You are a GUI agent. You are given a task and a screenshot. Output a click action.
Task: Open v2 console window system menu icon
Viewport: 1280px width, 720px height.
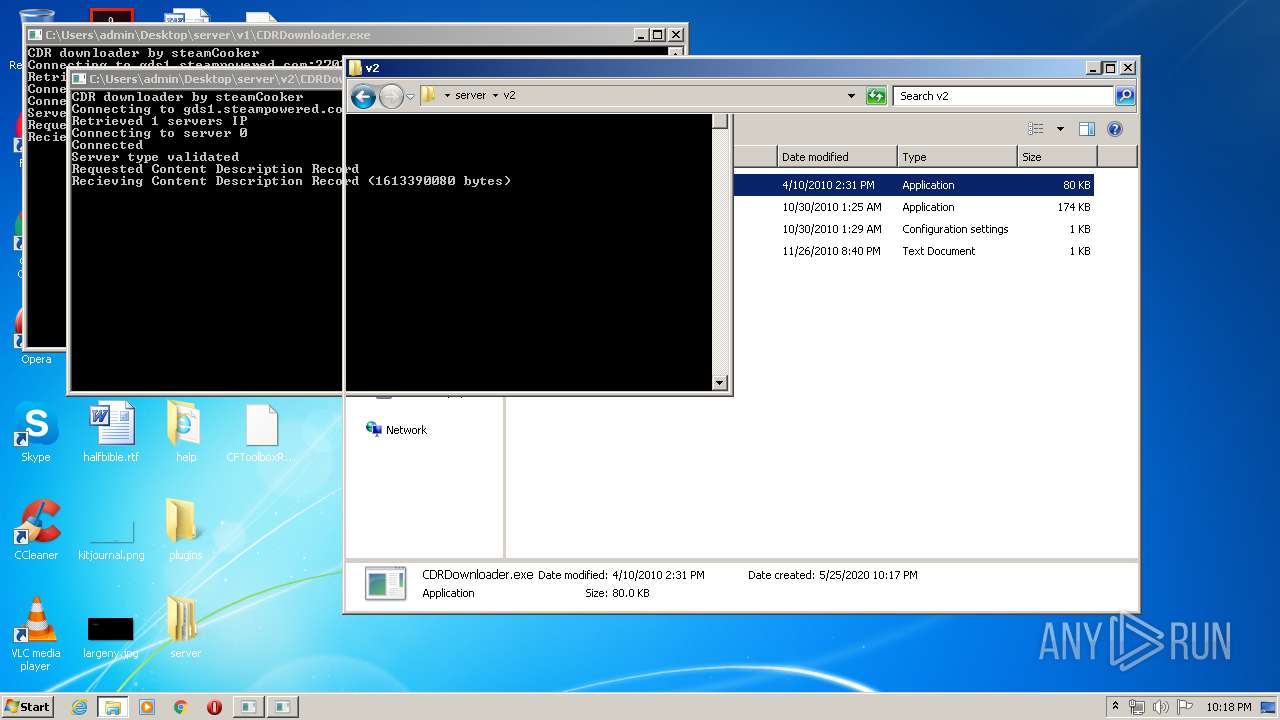[79, 79]
